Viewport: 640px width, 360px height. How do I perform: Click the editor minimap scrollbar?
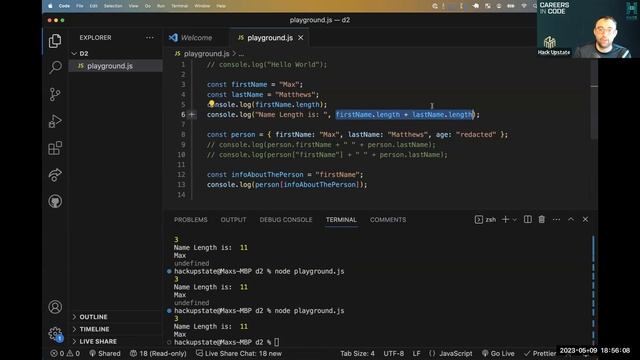(x=594, y=100)
